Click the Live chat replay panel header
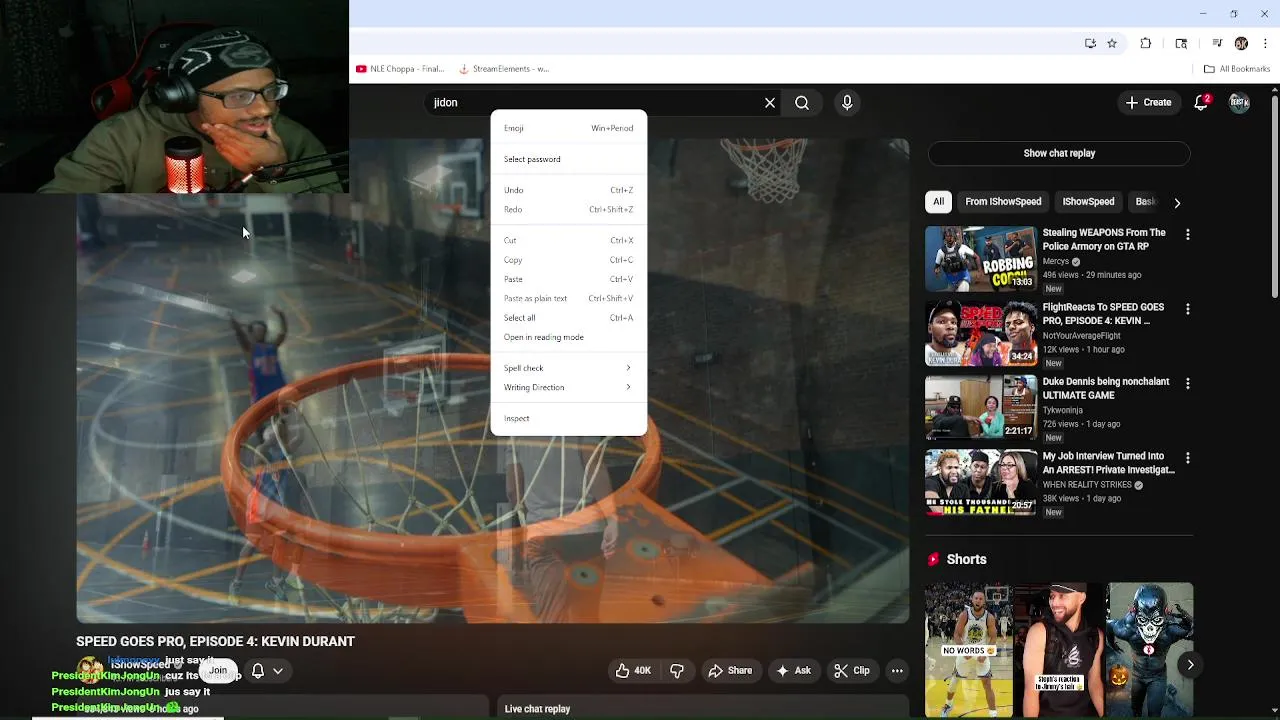The image size is (1280, 720). [703, 708]
